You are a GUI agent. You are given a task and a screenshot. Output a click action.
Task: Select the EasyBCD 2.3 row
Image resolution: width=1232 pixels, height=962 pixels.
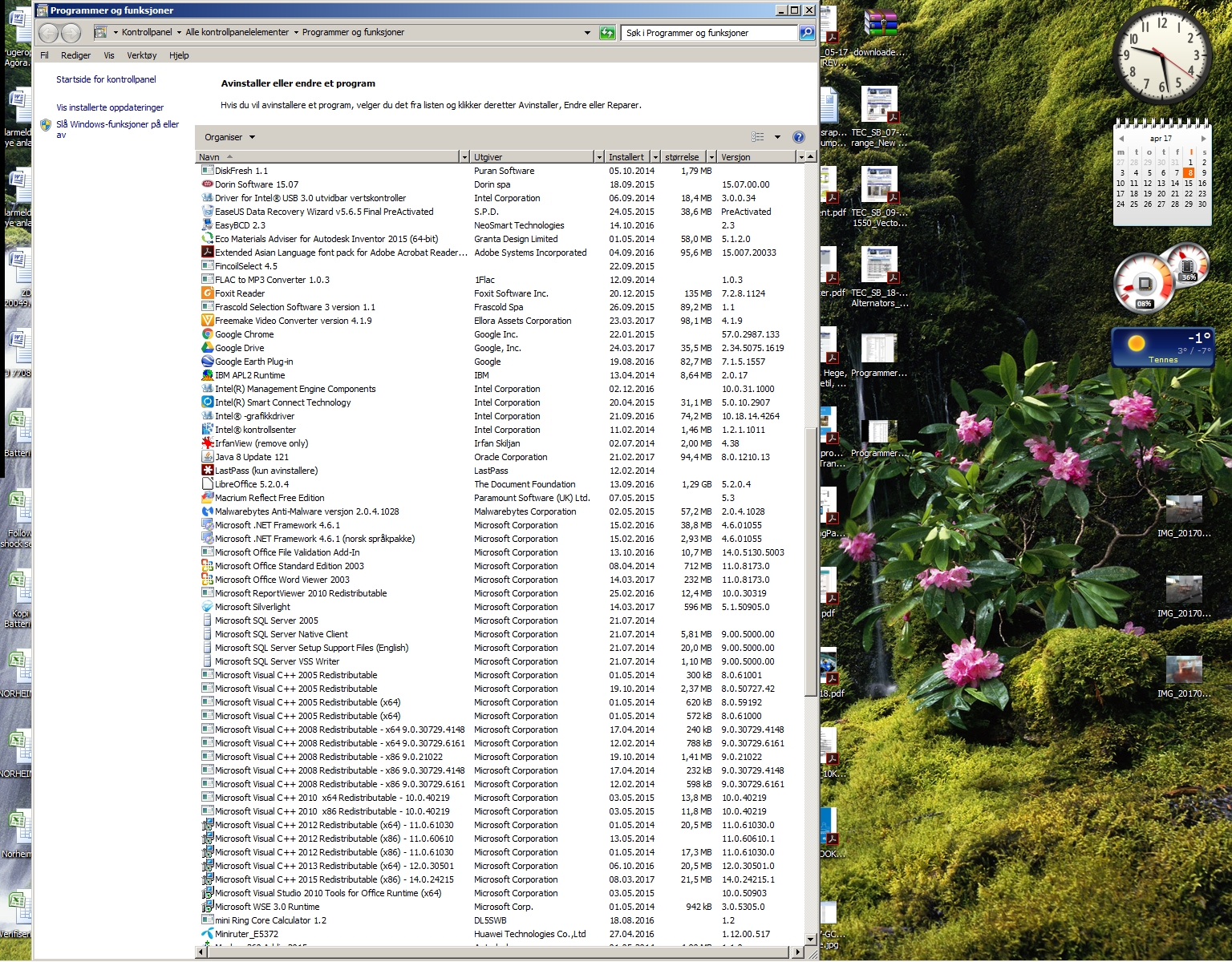[500, 225]
